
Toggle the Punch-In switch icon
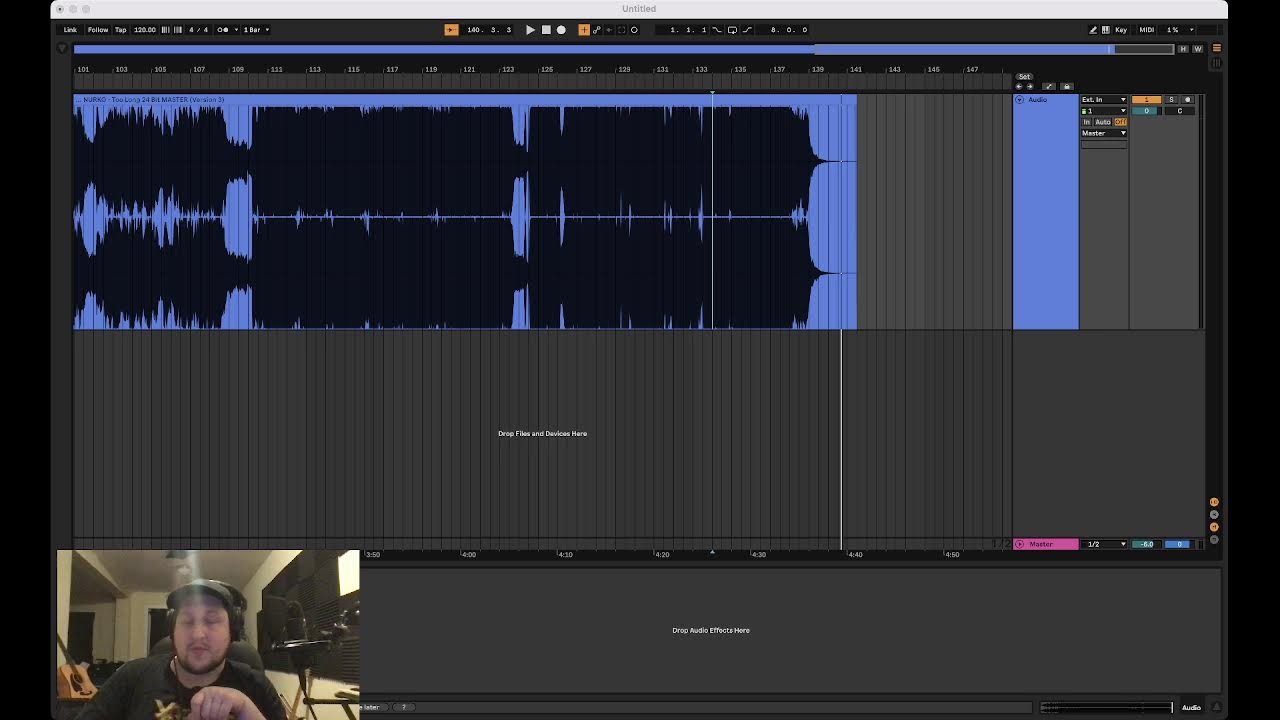click(717, 30)
